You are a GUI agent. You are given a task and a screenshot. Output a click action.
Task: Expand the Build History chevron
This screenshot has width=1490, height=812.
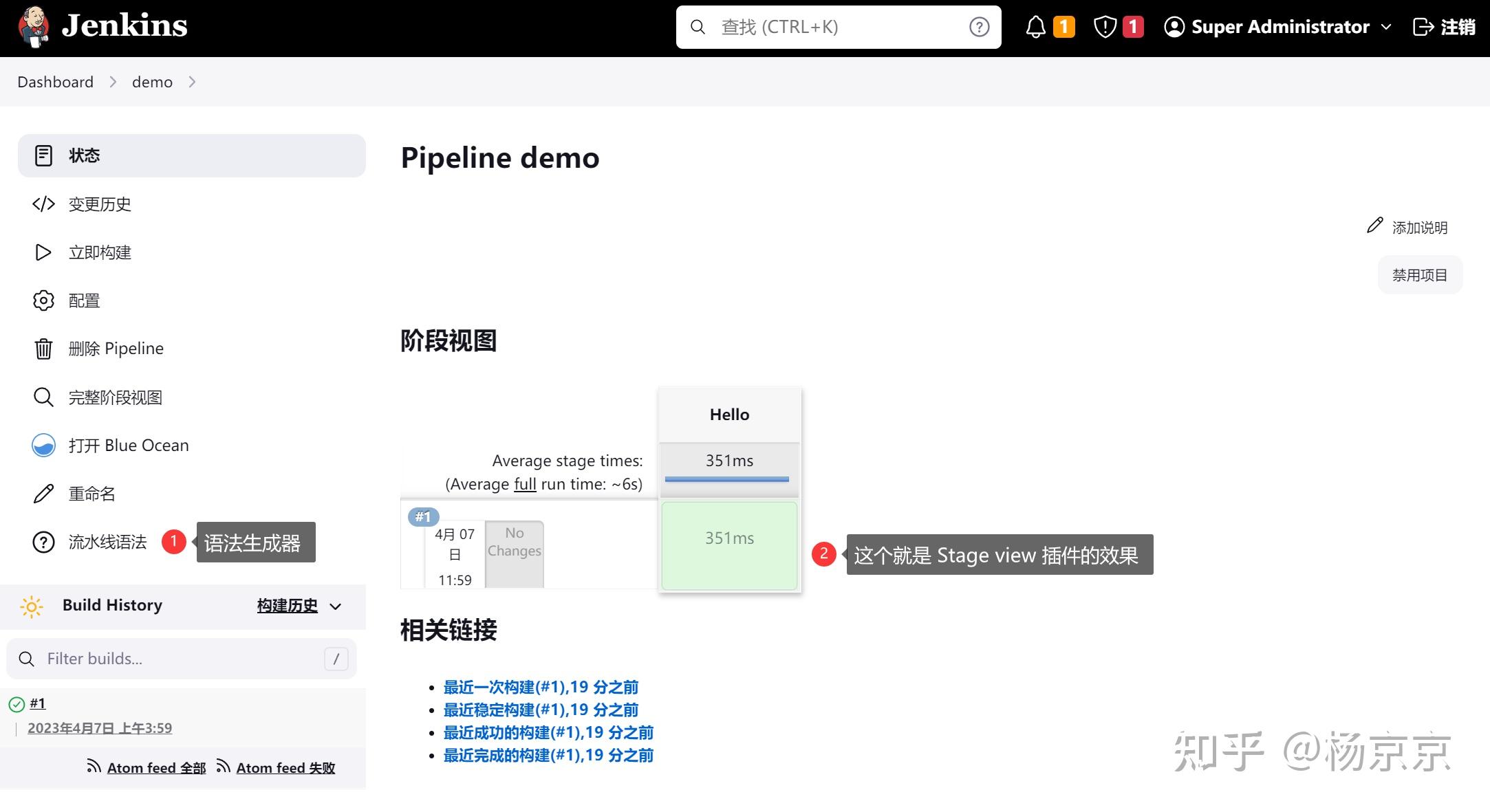coord(335,607)
